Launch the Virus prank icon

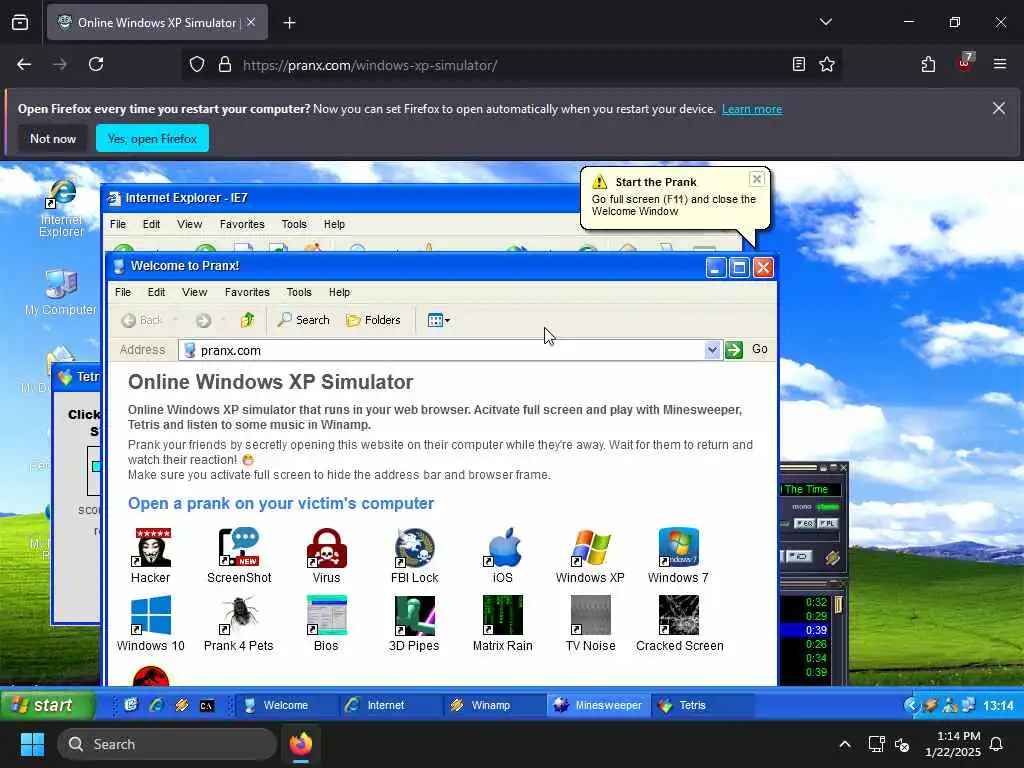pyautogui.click(x=327, y=555)
